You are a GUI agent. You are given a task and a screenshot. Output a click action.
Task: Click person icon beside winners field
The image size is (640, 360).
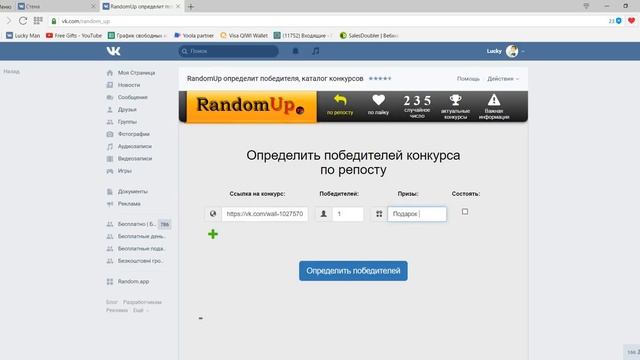(324, 214)
